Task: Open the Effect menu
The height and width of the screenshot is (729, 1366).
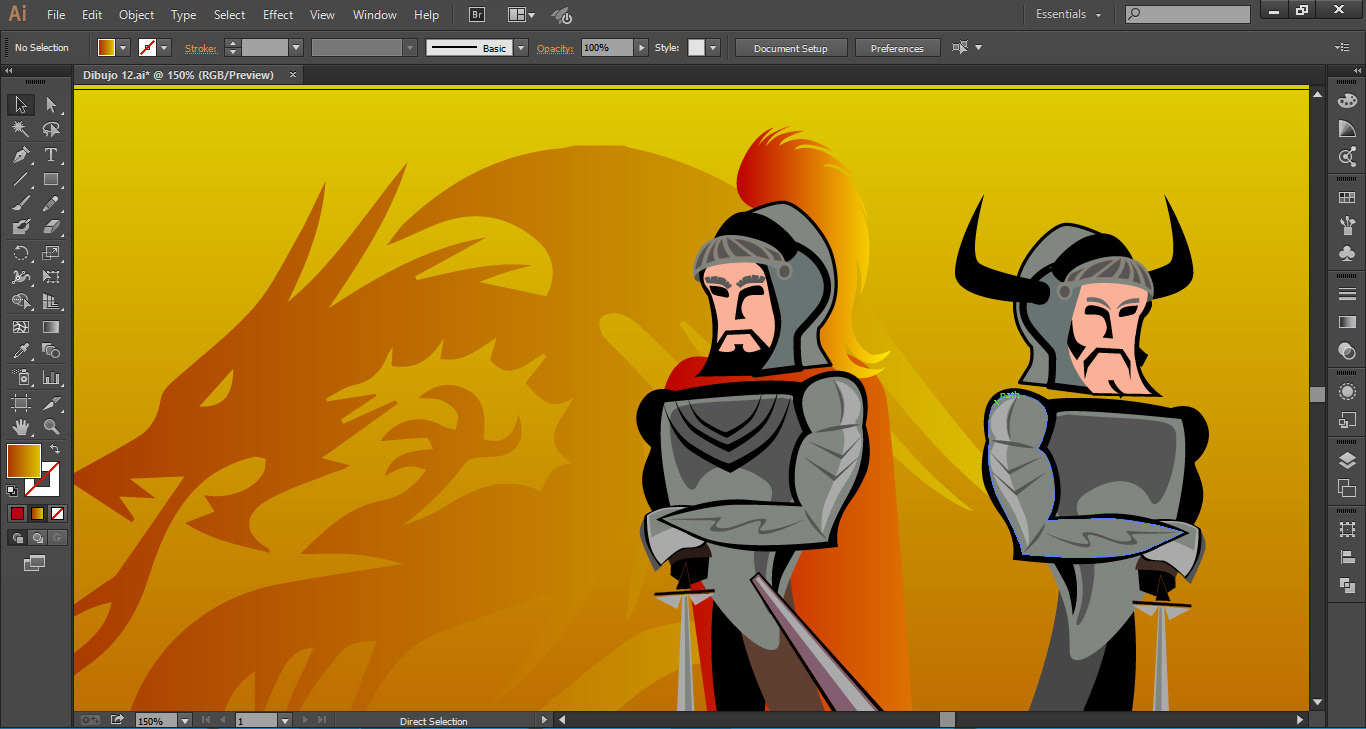Action: point(278,15)
